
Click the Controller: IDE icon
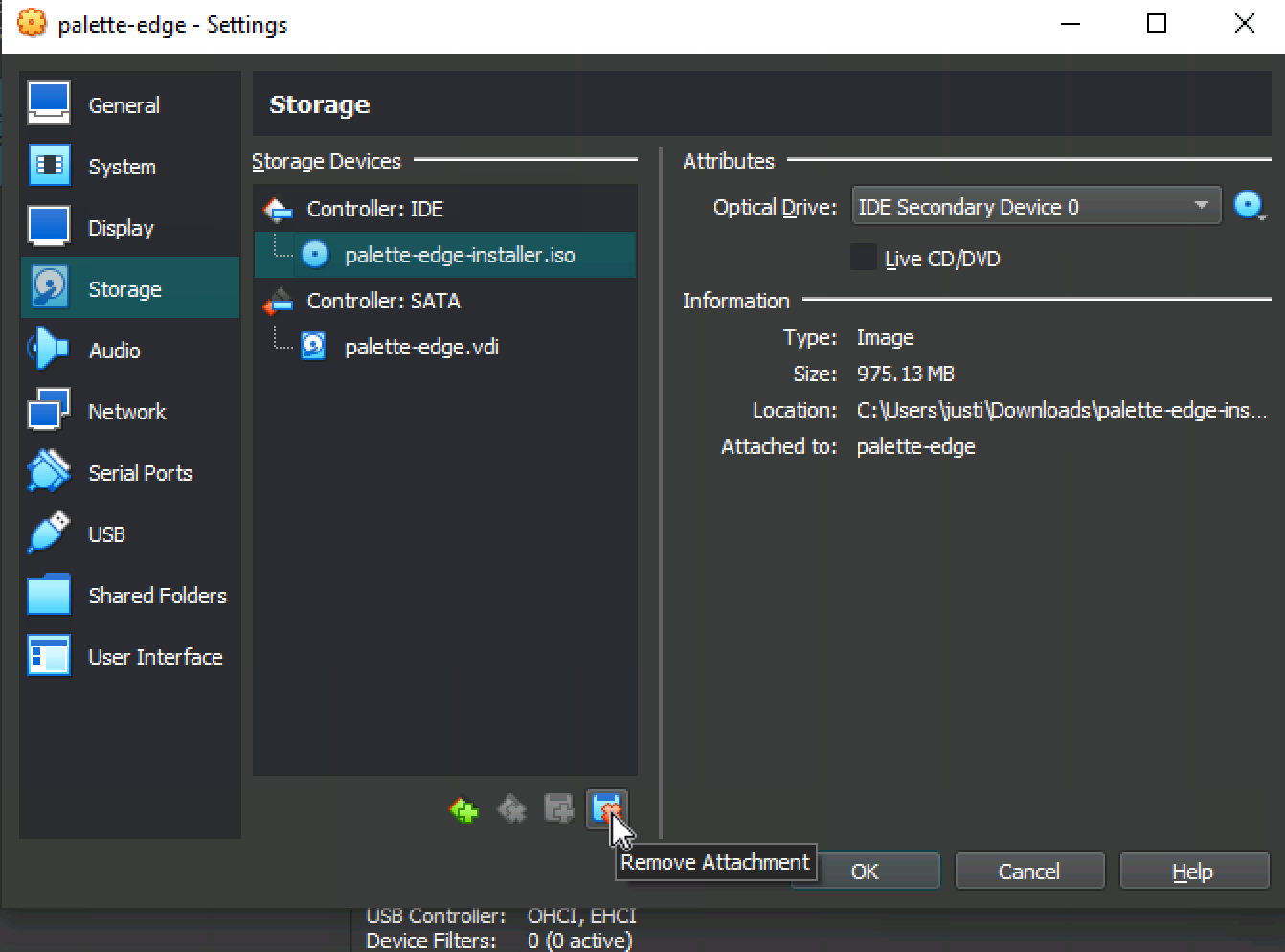click(x=278, y=209)
